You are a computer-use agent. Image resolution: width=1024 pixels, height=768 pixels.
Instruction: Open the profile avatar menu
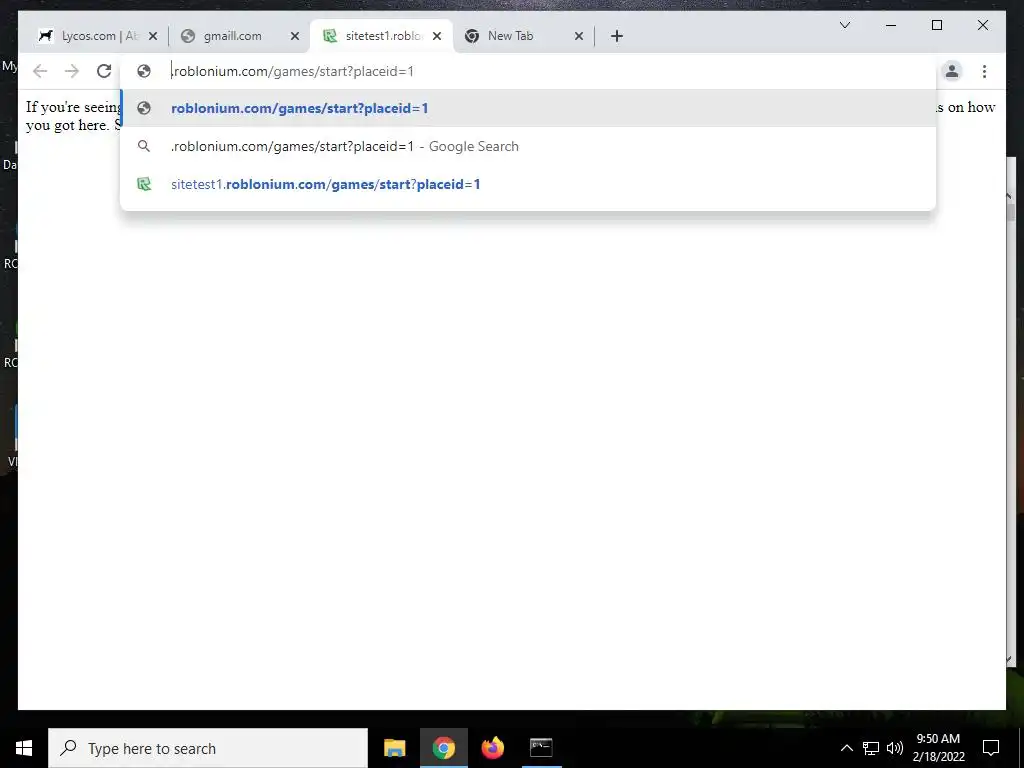[952, 71]
